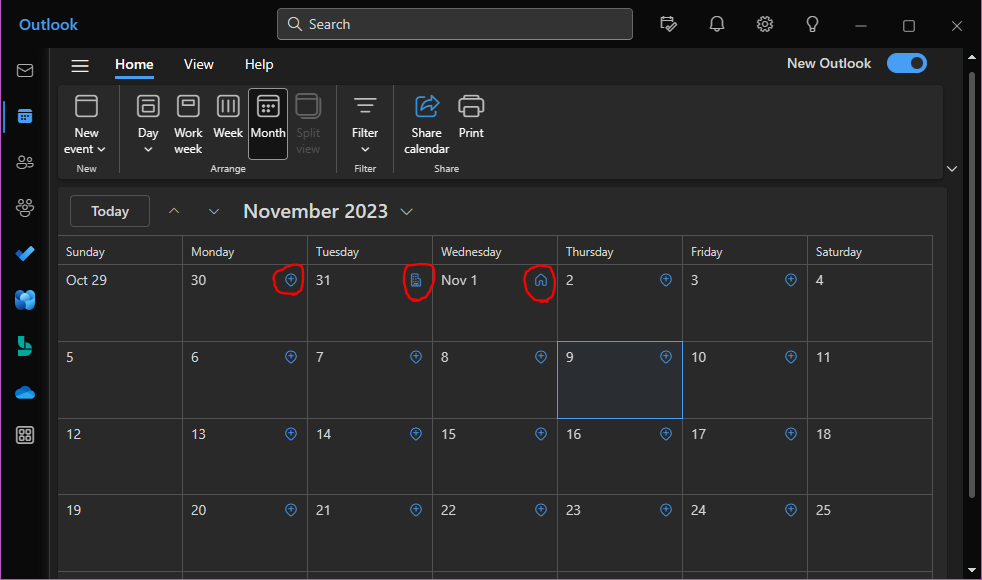
Task: Open the Tips lightbulb icon
Action: [812, 24]
